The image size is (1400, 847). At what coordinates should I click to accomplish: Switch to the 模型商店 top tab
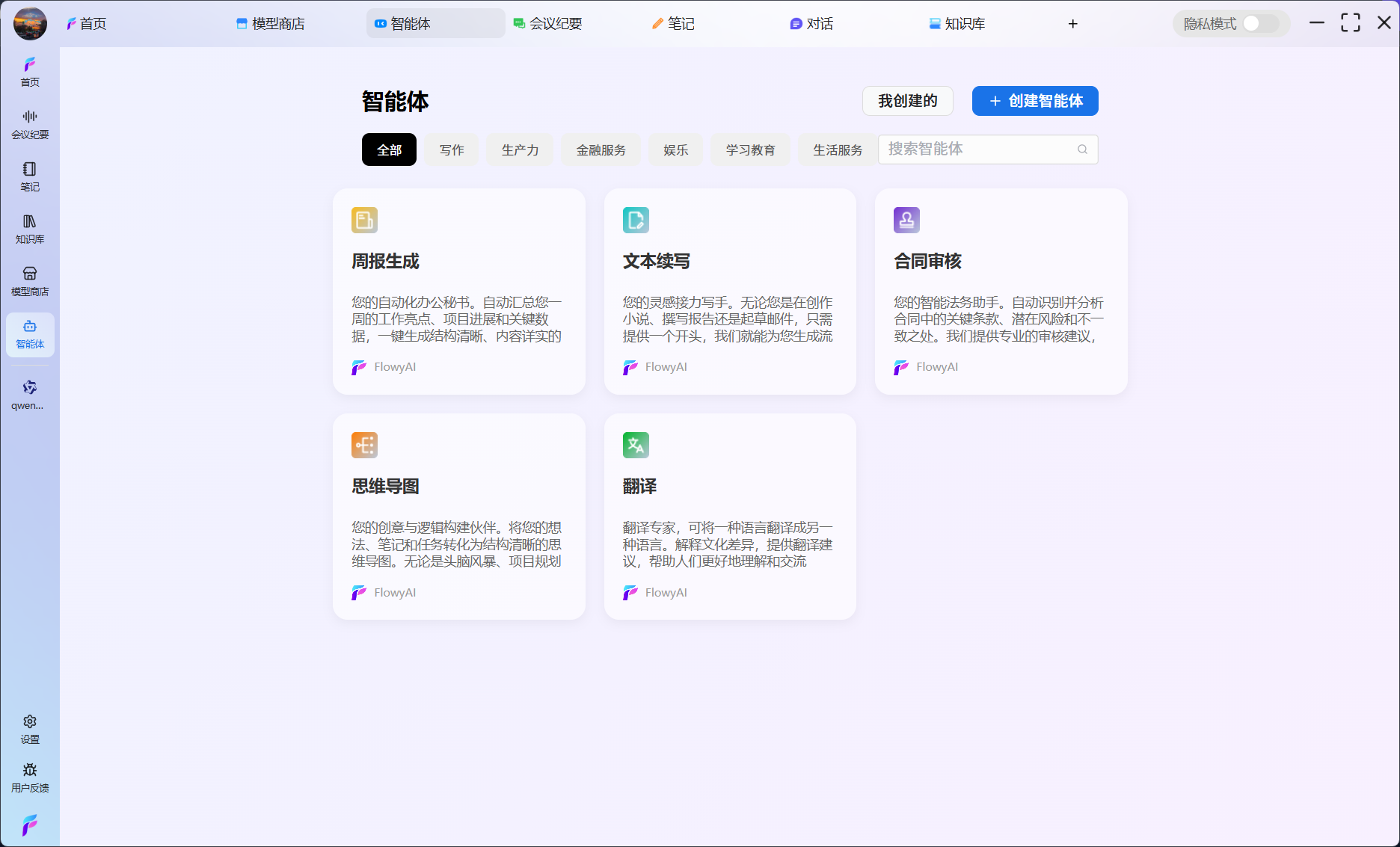tap(271, 24)
